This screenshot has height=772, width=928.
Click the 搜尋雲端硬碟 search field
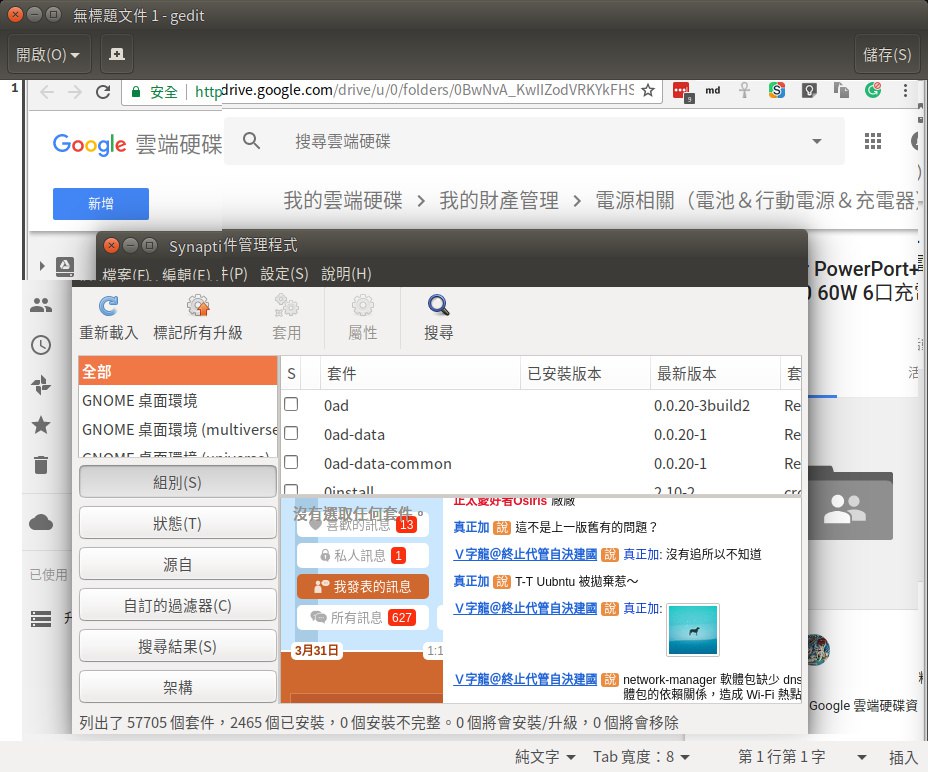(533, 141)
